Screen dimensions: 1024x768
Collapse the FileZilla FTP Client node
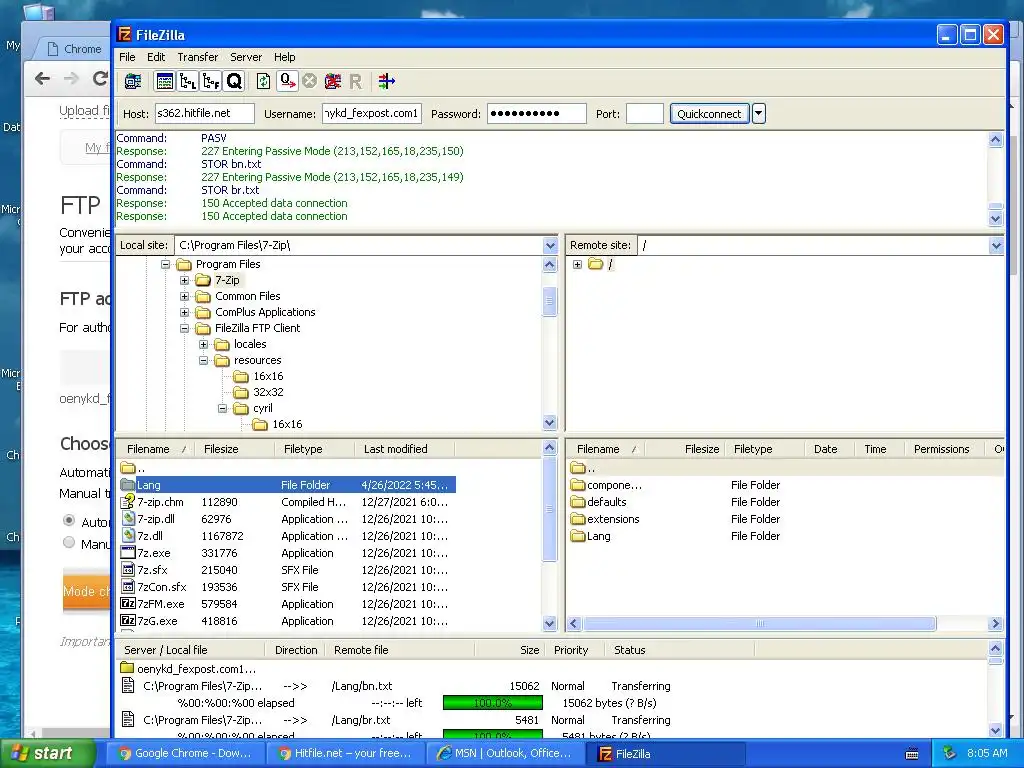[184, 328]
